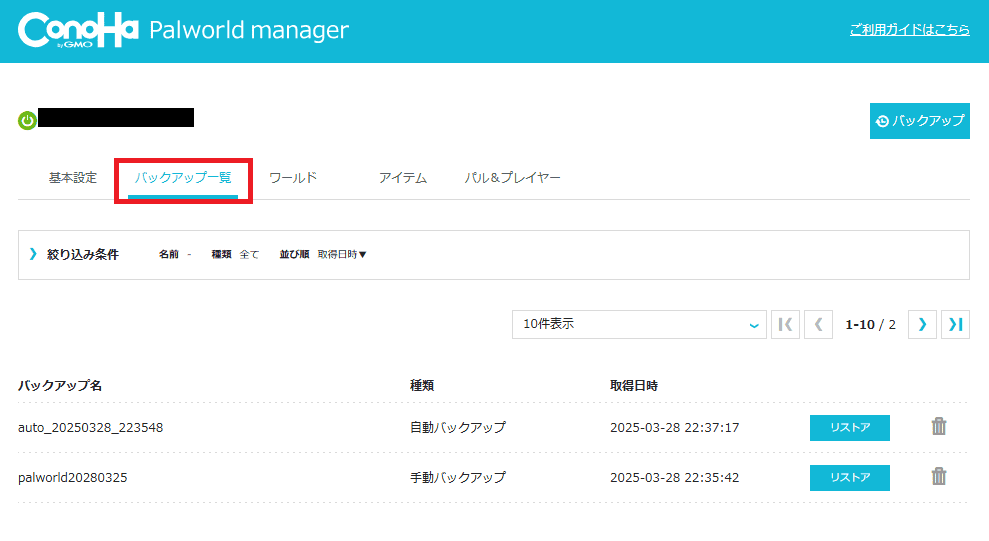Open the アイテム tab
Screen dimensions: 989x541
pos(402,178)
